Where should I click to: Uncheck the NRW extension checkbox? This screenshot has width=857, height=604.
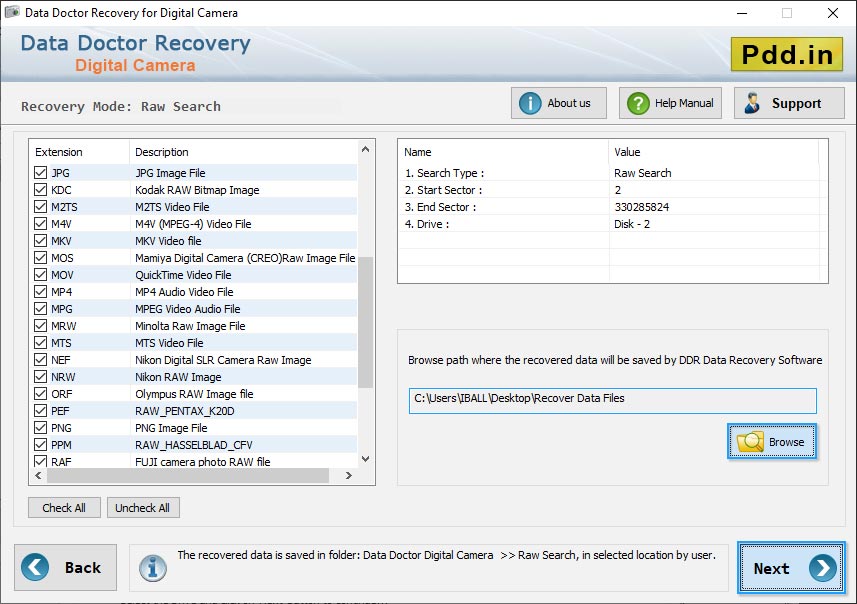point(40,377)
